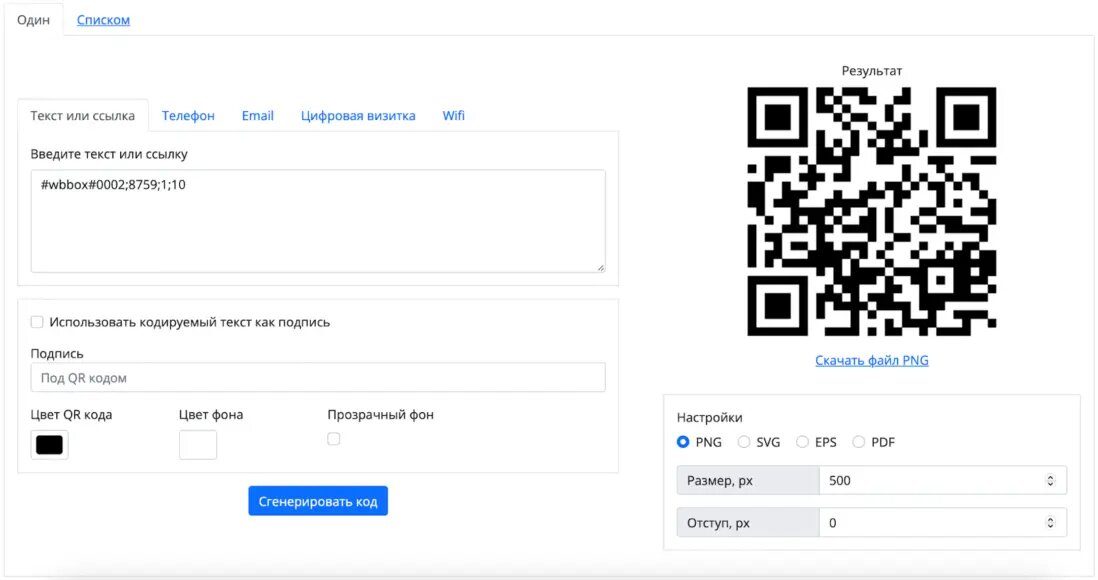The image size is (1098, 580).
Task: Click the Отступ stepper arrows
Action: click(1050, 523)
